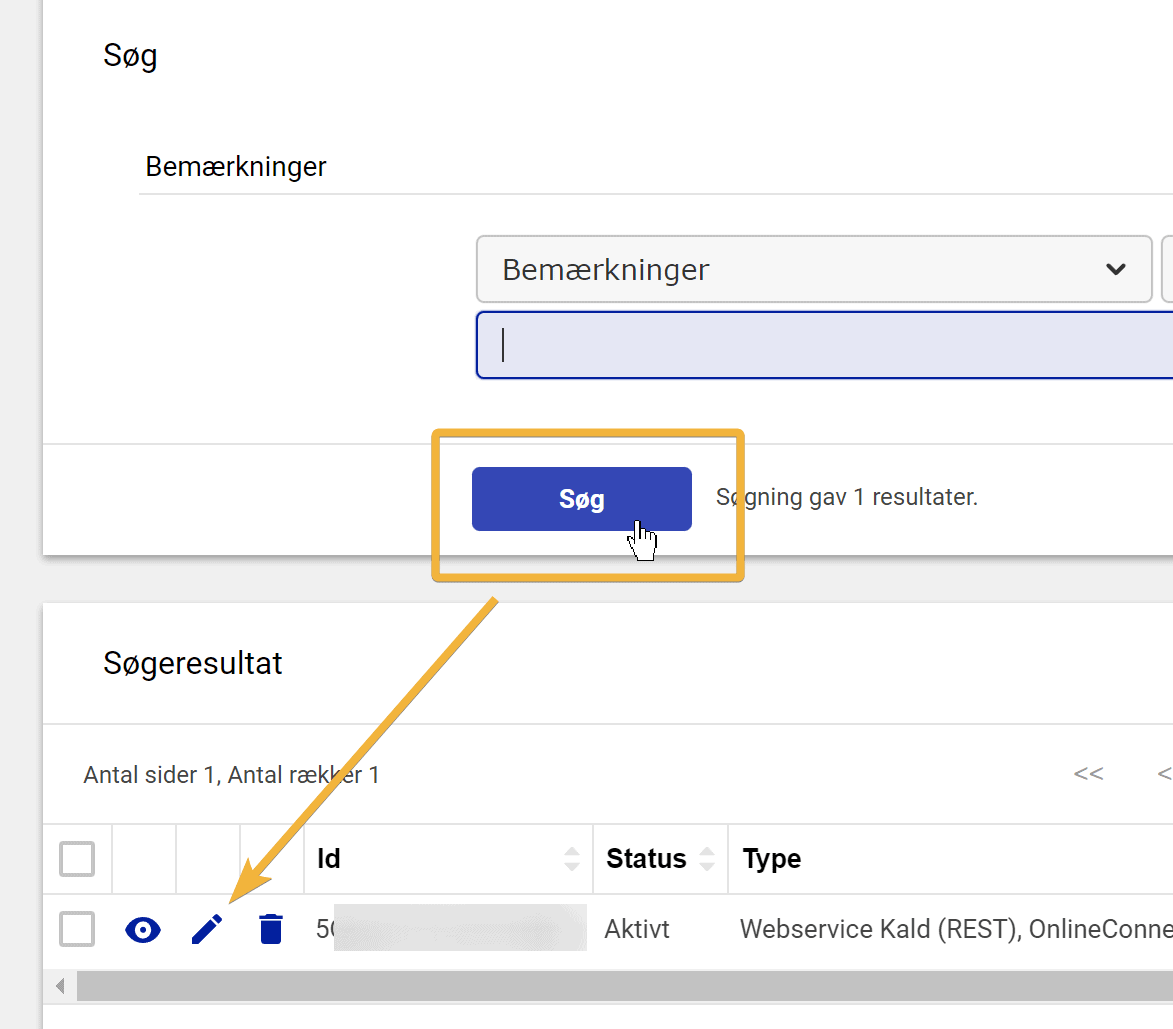Click the Status column header
This screenshot has width=1173, height=1029.
(661, 858)
